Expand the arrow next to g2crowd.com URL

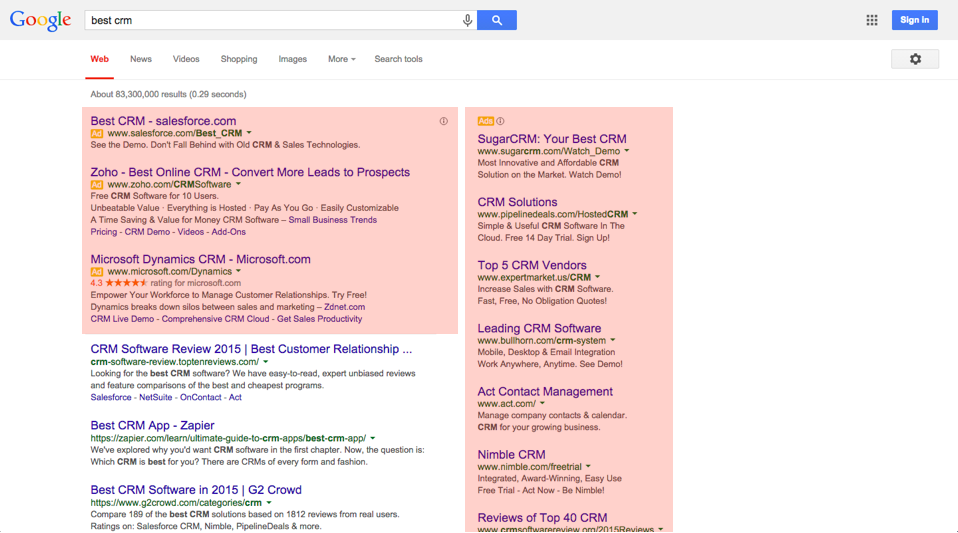tap(268, 502)
